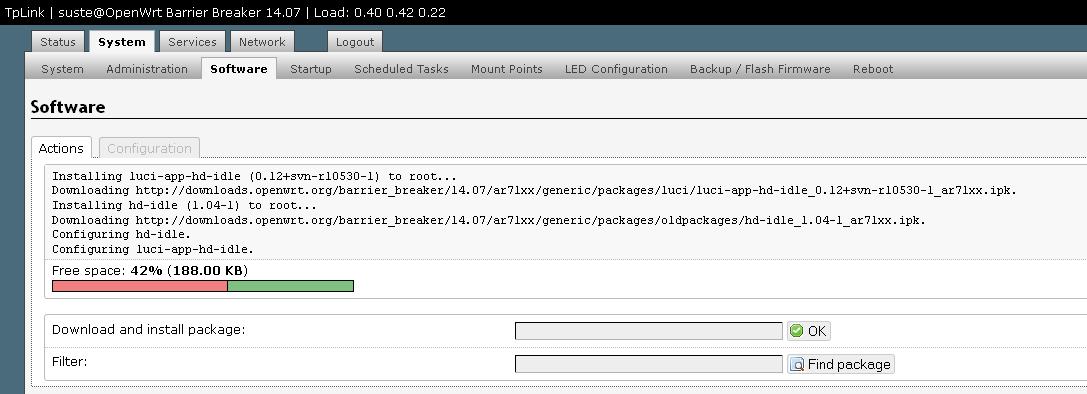Screen dimensions: 1087x394
Task: Click the green free space bar segment
Action: [290, 286]
